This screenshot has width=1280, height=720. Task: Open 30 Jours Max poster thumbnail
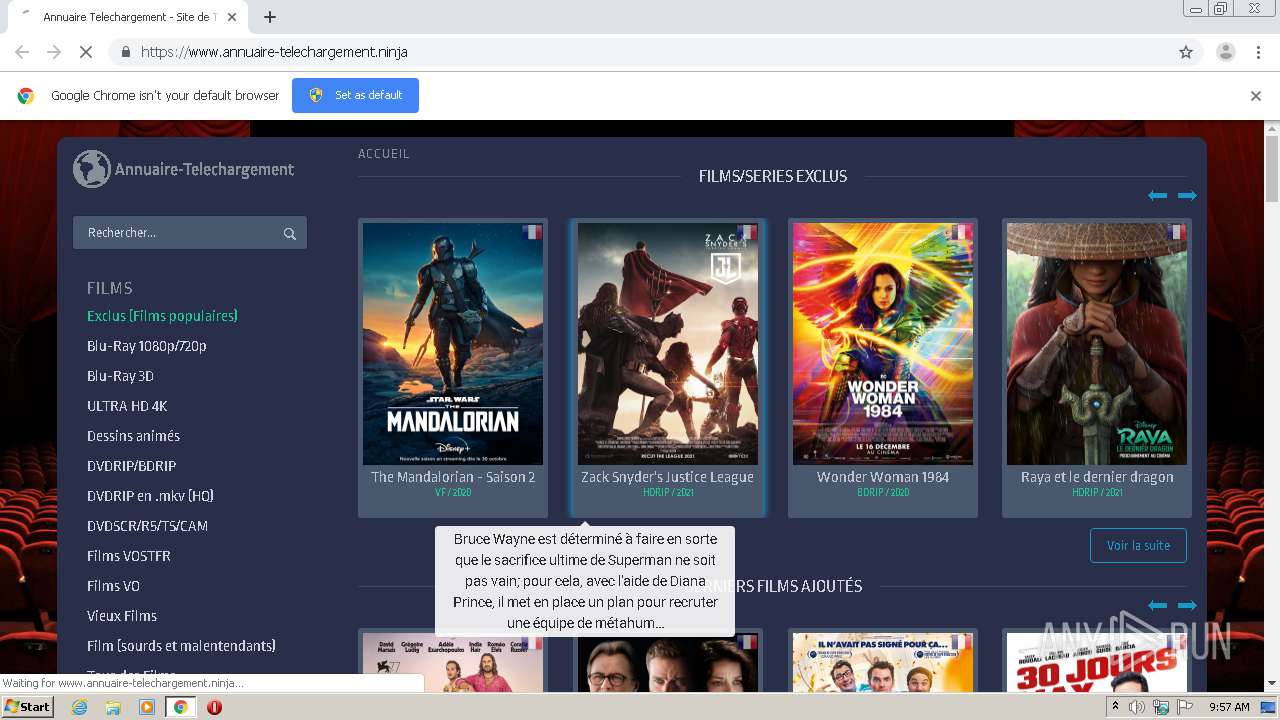pos(1097,662)
